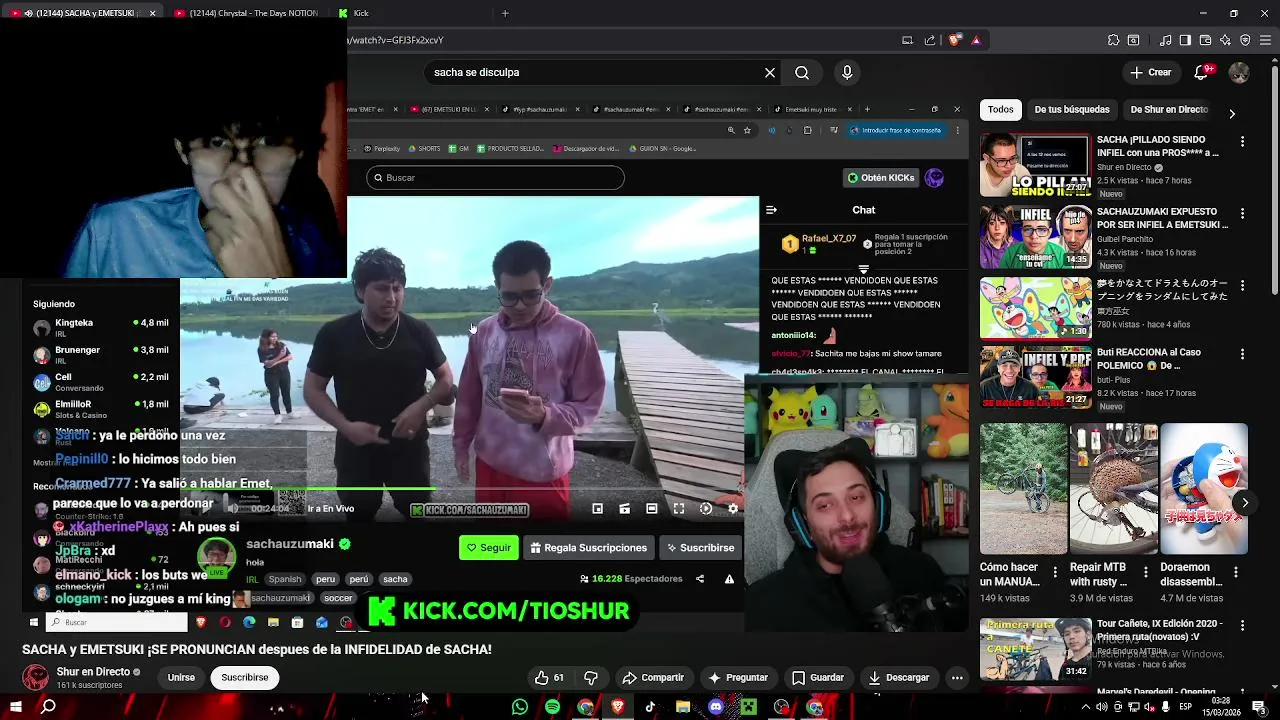This screenshot has width=1280, height=720.
Task: Clear the YouTube search text
Action: coord(770,72)
